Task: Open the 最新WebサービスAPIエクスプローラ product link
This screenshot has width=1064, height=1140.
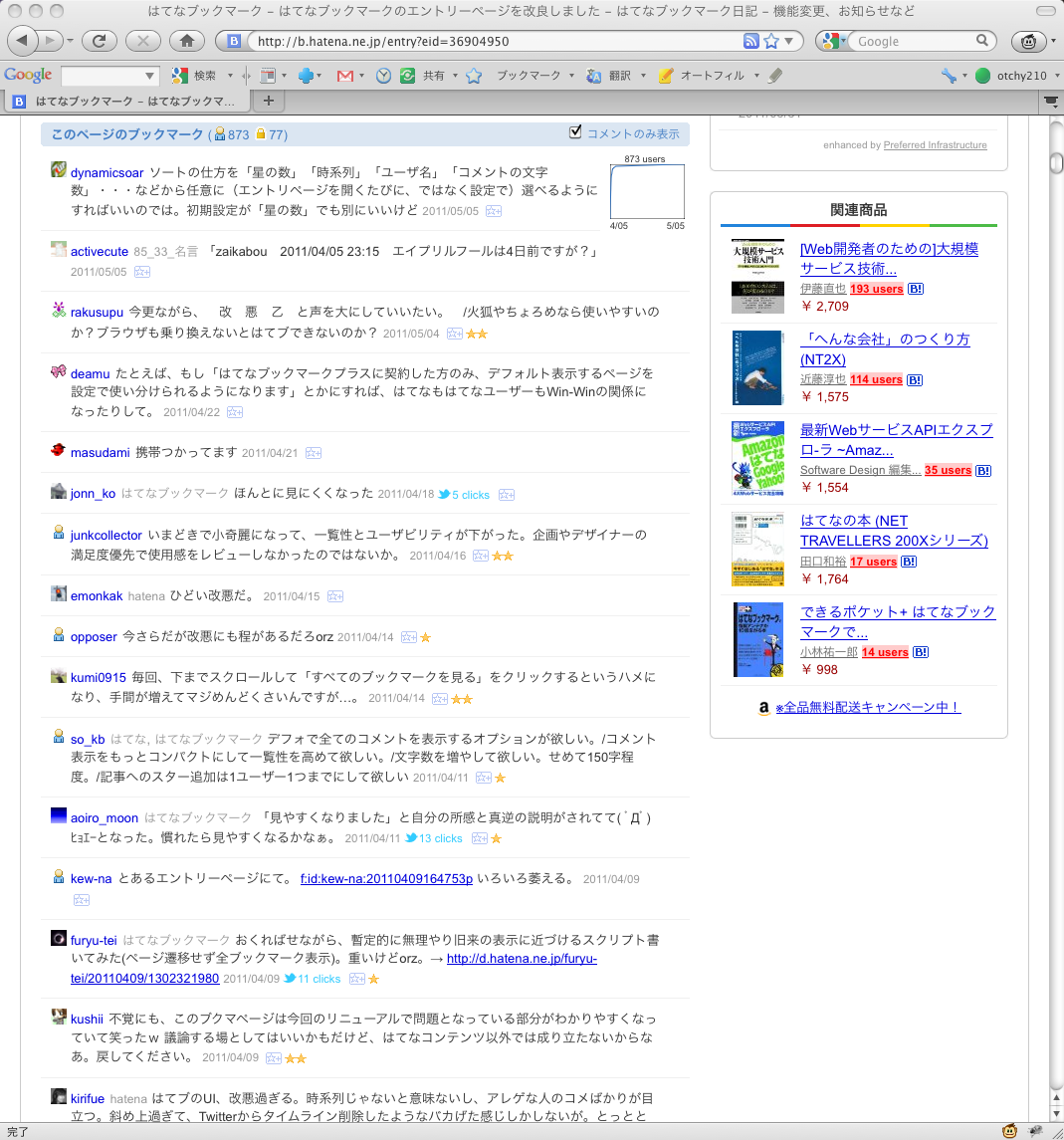Action: (x=896, y=440)
